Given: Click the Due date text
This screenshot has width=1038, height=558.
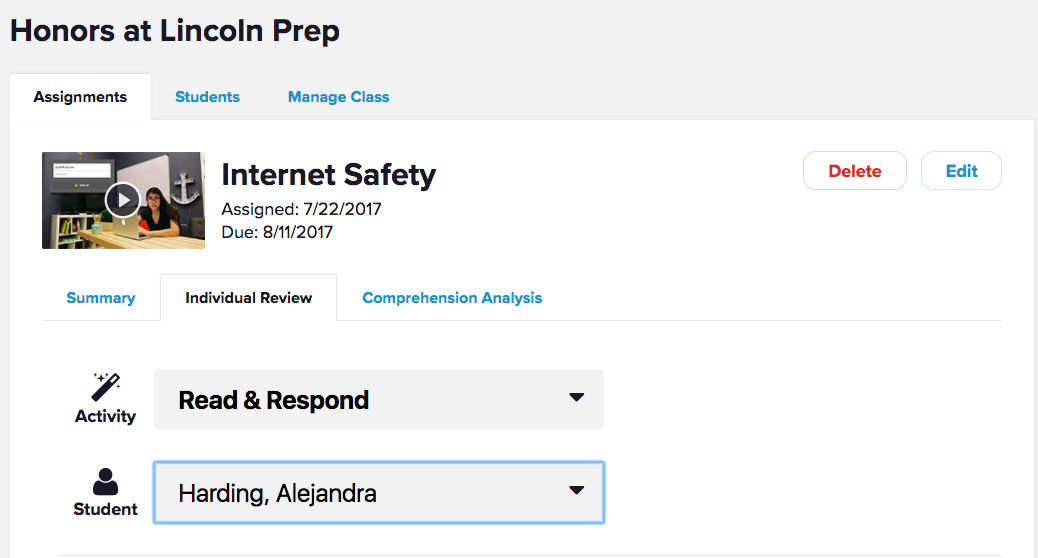Looking at the screenshot, I should (277, 232).
